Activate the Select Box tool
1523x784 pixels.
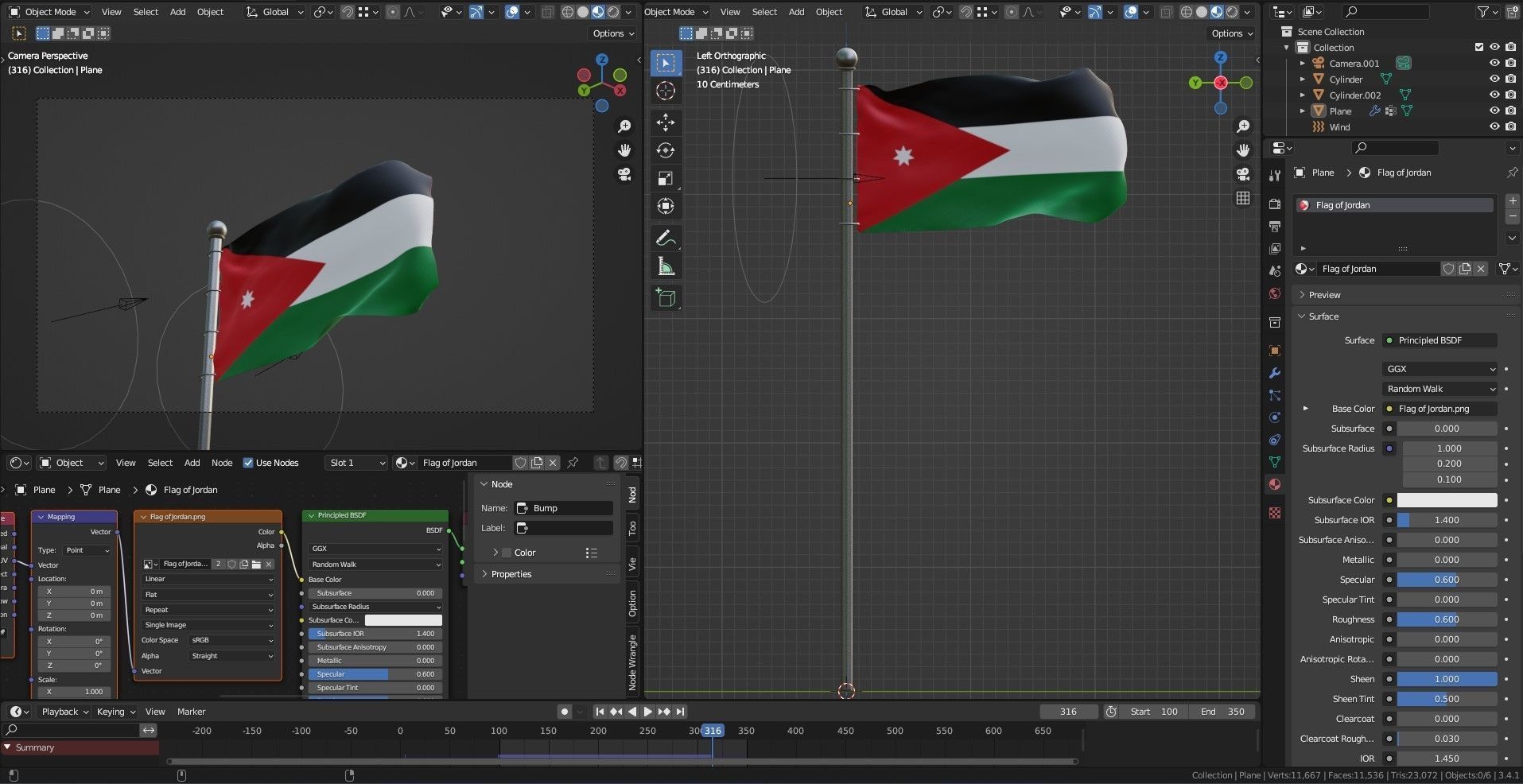tap(666, 63)
